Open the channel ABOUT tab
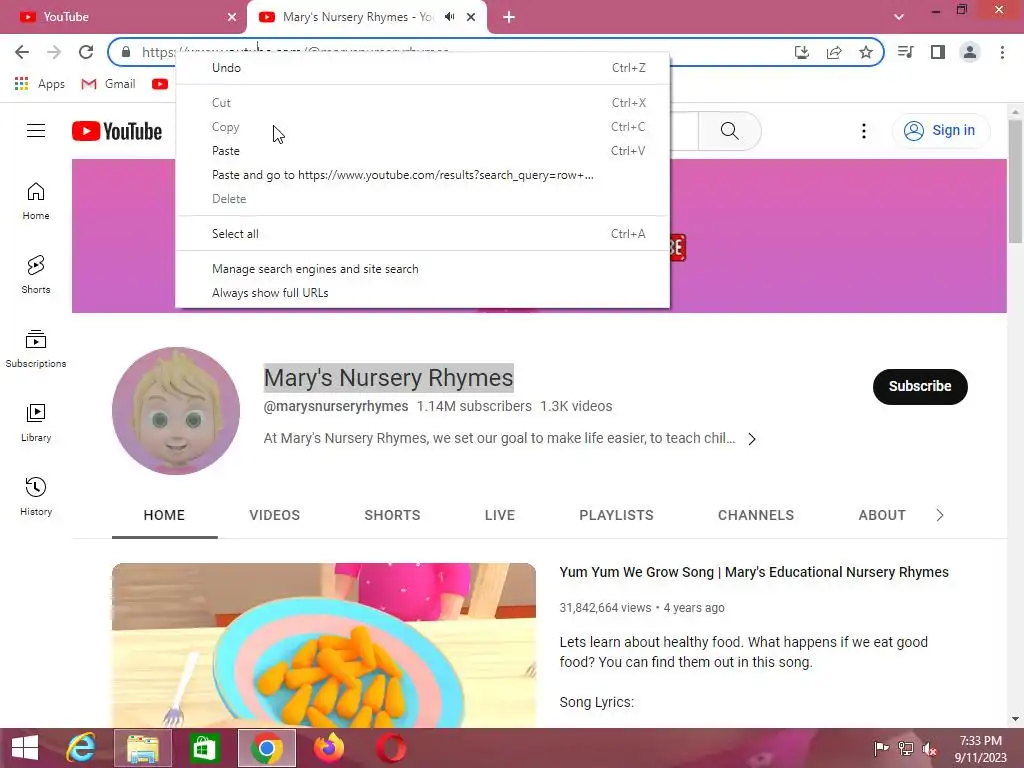1024x768 pixels. pyautogui.click(x=882, y=515)
